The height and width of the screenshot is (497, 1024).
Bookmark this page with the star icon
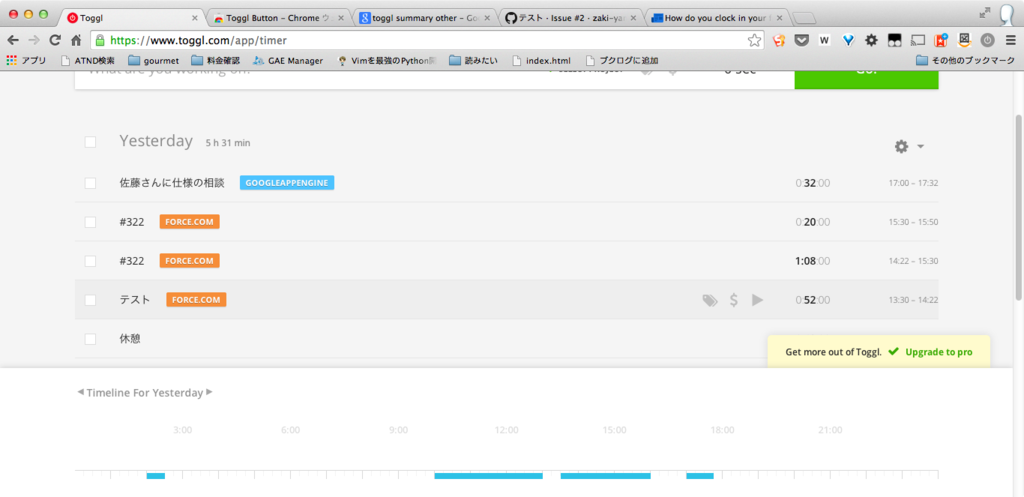click(x=754, y=40)
